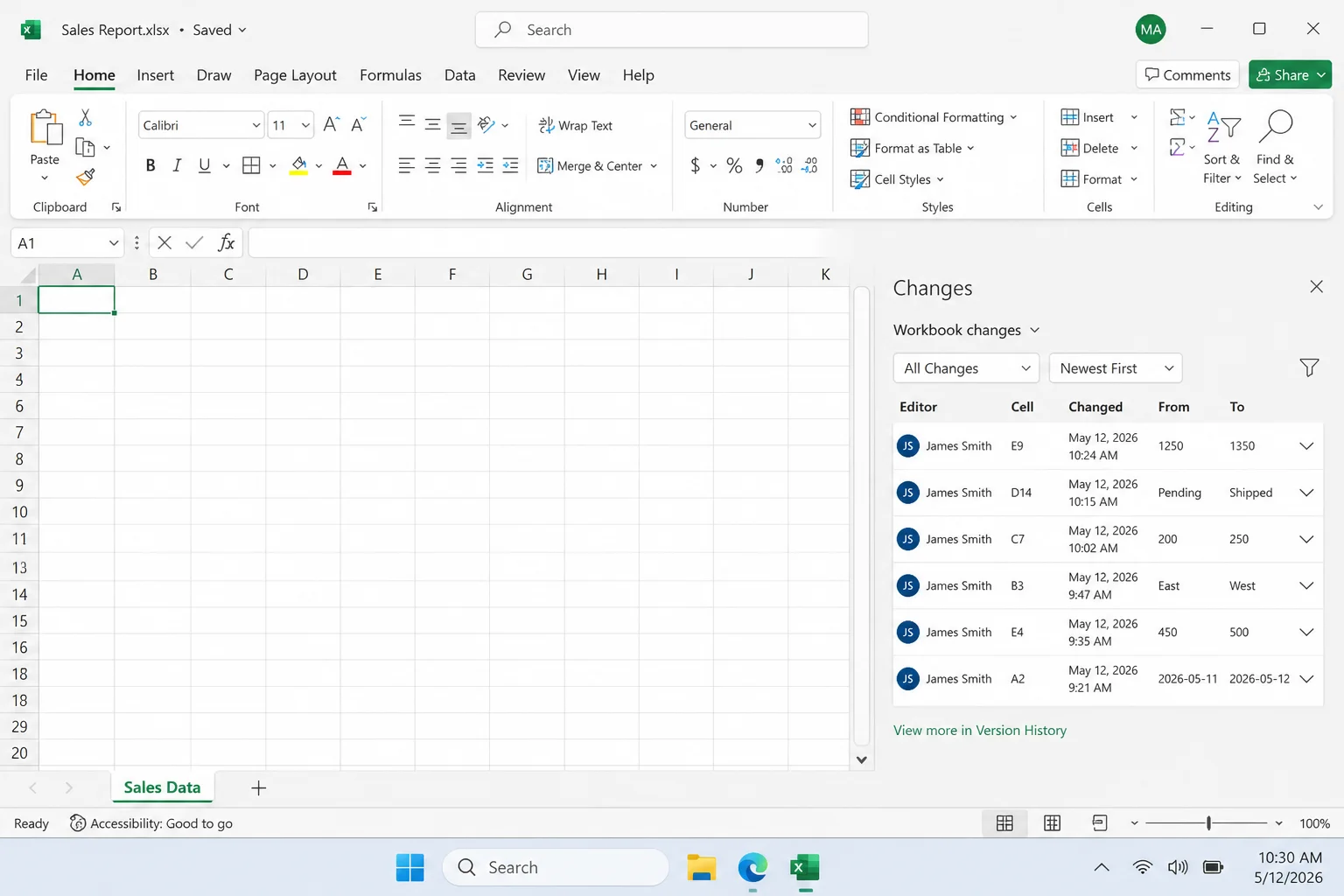Add a new sheet with plus button
Screen dimensions: 1344x896
pos(258,787)
